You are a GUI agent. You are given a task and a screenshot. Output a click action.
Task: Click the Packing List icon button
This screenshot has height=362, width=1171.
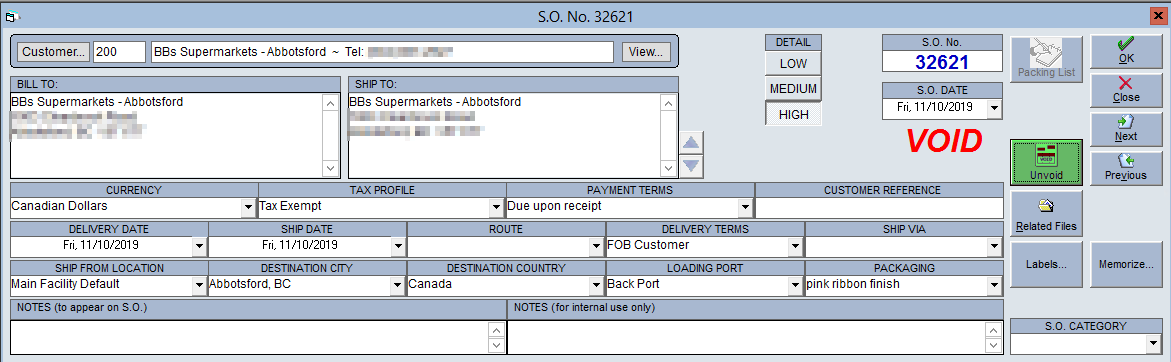1046,59
